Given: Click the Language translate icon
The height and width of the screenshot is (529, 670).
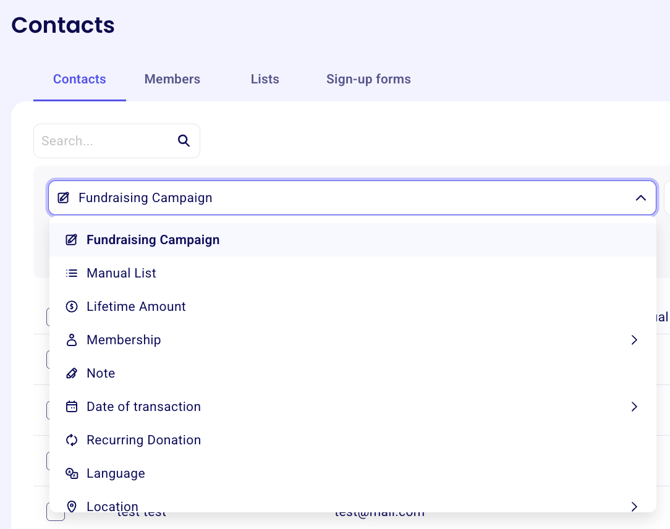Looking at the screenshot, I should point(72,474).
